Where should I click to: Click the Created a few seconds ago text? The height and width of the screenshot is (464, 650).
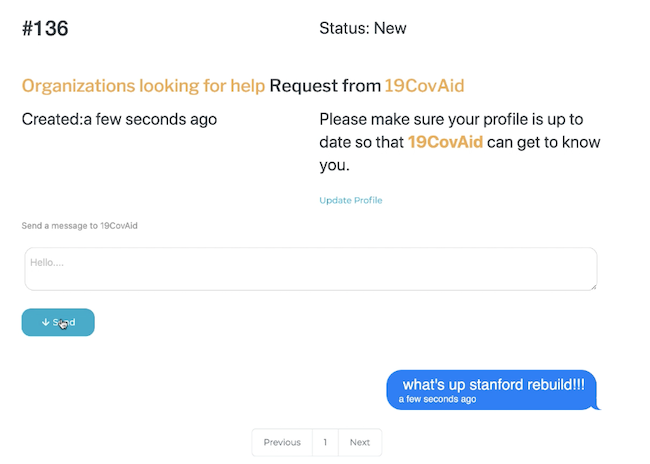pos(119,119)
